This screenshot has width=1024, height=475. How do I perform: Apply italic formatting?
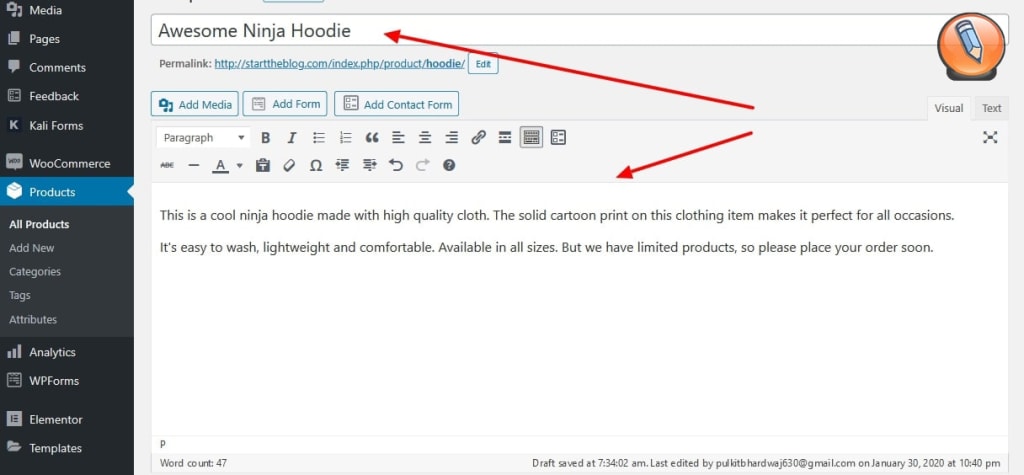(x=292, y=138)
